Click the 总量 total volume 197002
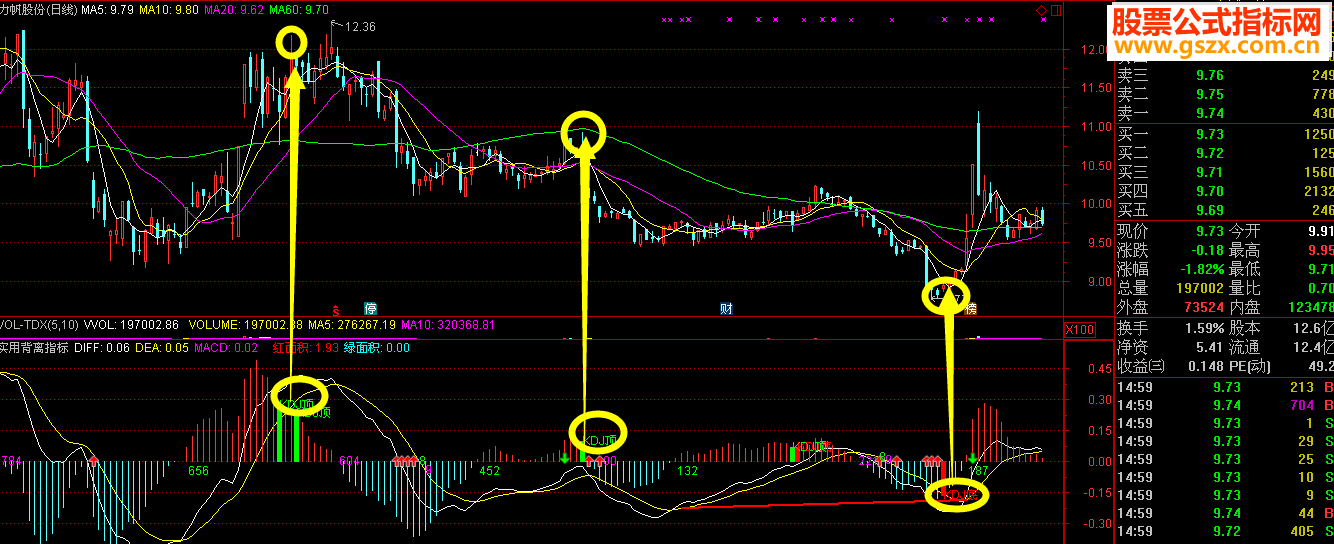1334x544 pixels. (x=1198, y=288)
